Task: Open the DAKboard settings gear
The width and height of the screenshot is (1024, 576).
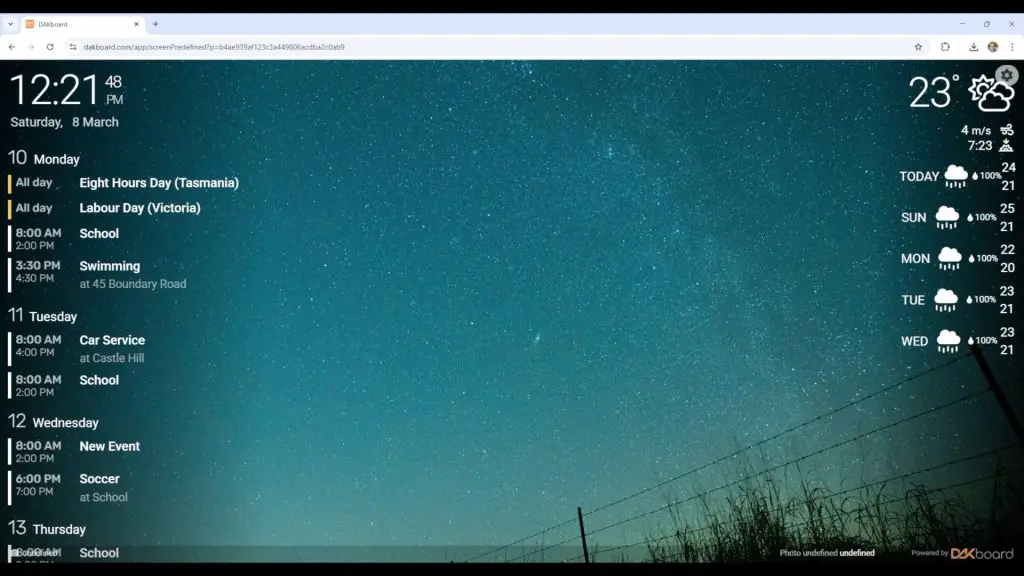Action: pyautogui.click(x=1006, y=76)
